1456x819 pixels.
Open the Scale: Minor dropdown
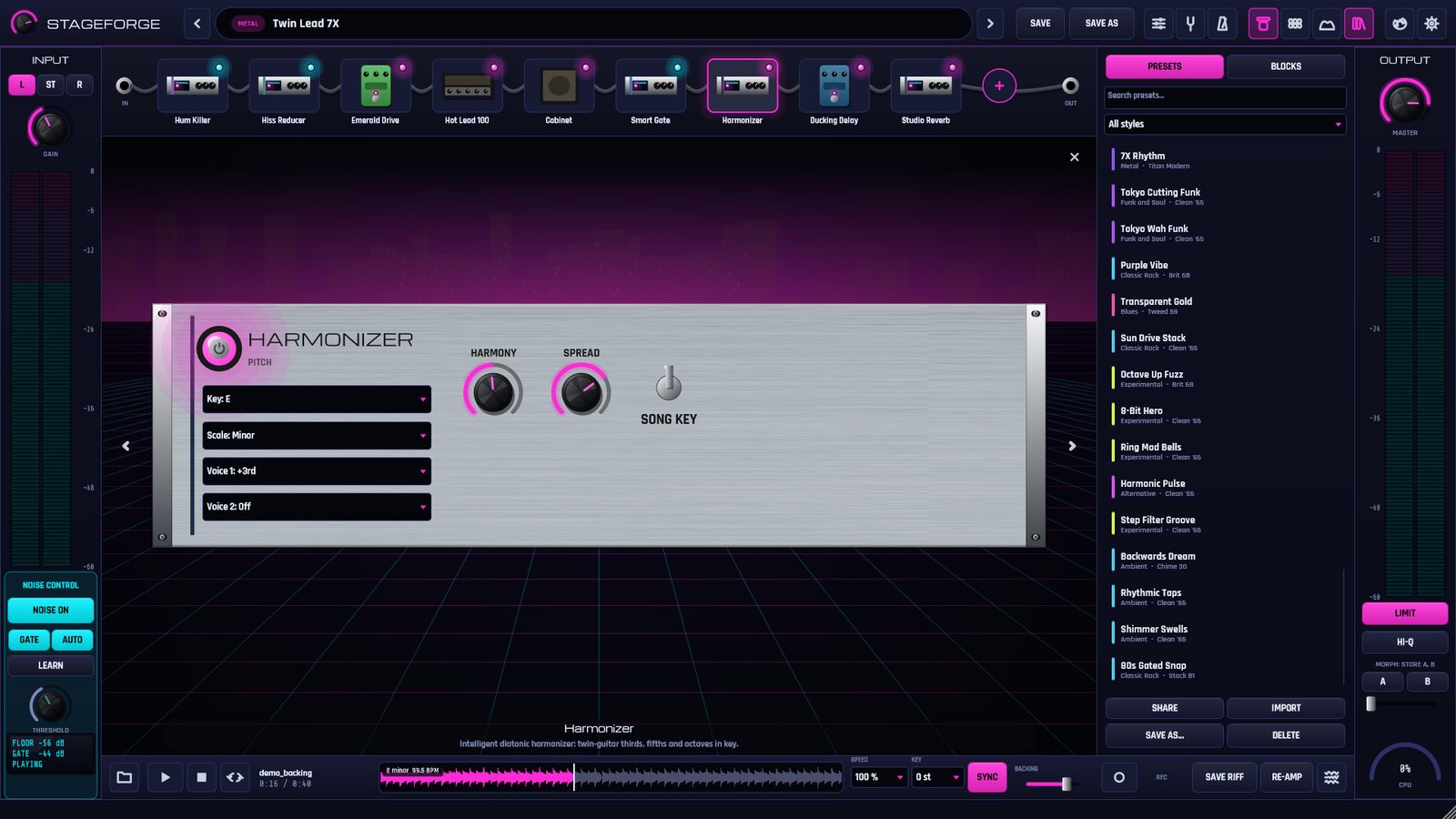[317, 435]
